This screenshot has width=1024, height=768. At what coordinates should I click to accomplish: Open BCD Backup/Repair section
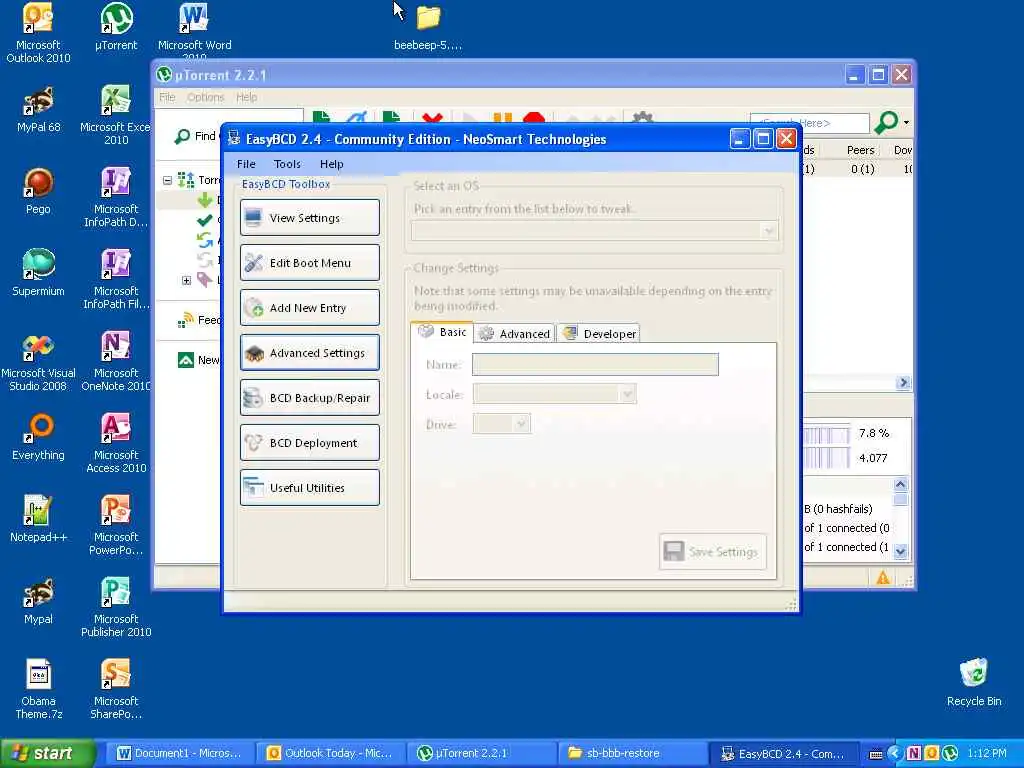tap(310, 398)
